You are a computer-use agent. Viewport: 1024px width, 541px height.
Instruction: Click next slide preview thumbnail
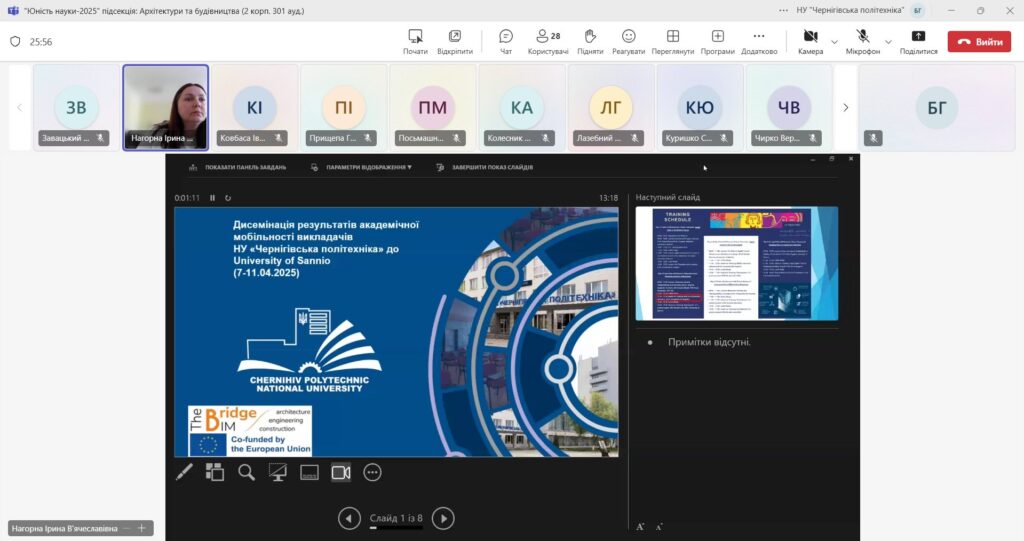(737, 263)
